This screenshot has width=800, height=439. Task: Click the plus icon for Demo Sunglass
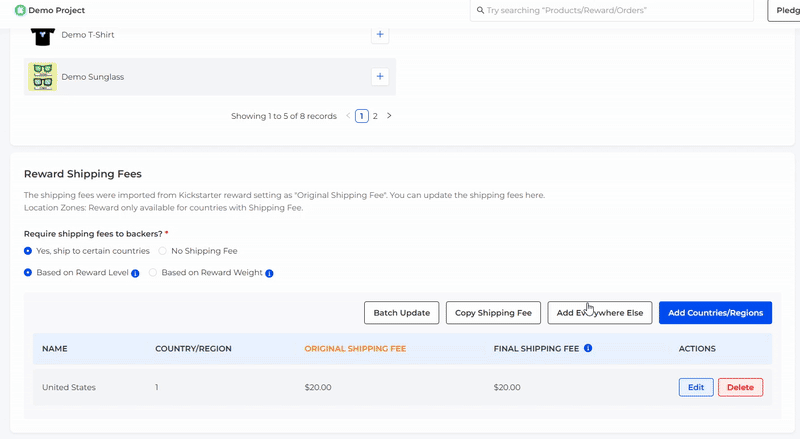coord(379,76)
